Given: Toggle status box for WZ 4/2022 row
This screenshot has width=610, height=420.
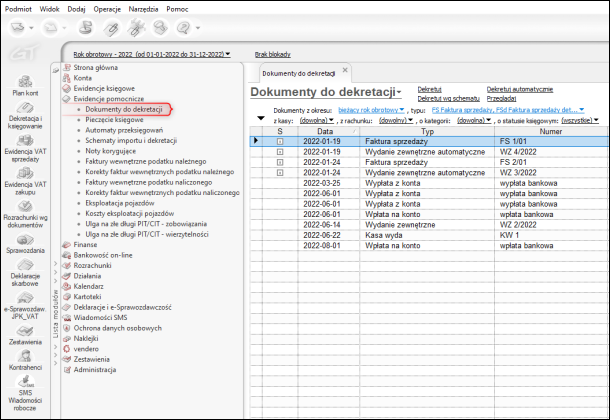Looking at the screenshot, I should 280,152.
